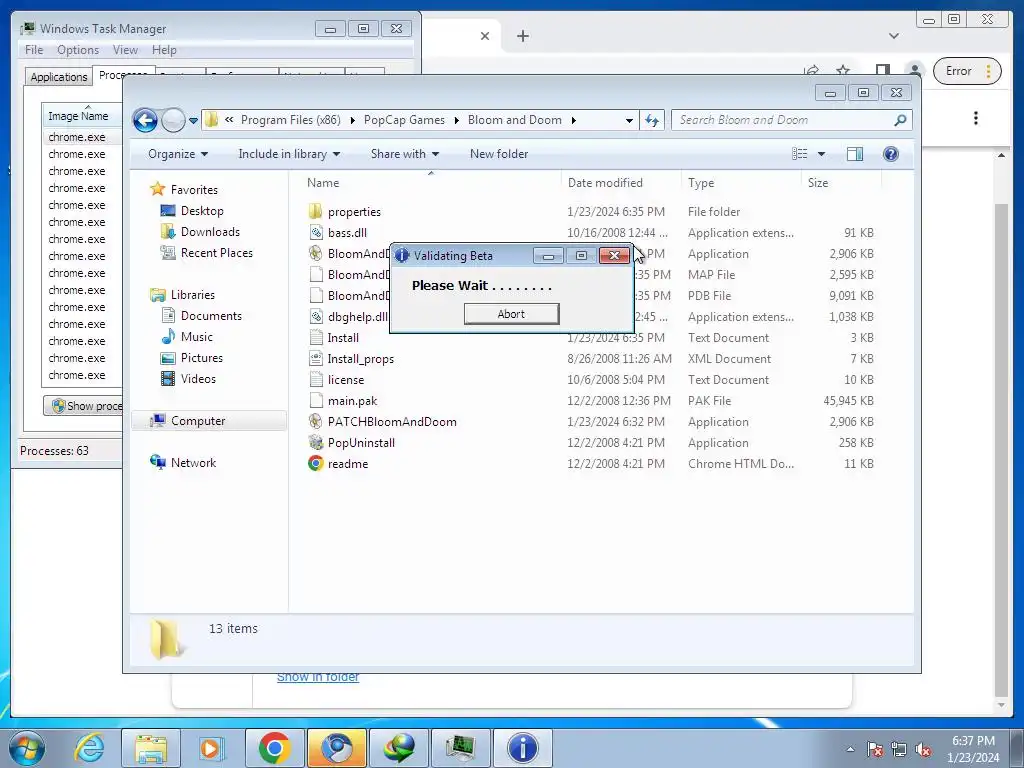The width and height of the screenshot is (1024, 768).
Task: Expand arrow after Bloom and Doom breadcrumb
Action: click(573, 120)
